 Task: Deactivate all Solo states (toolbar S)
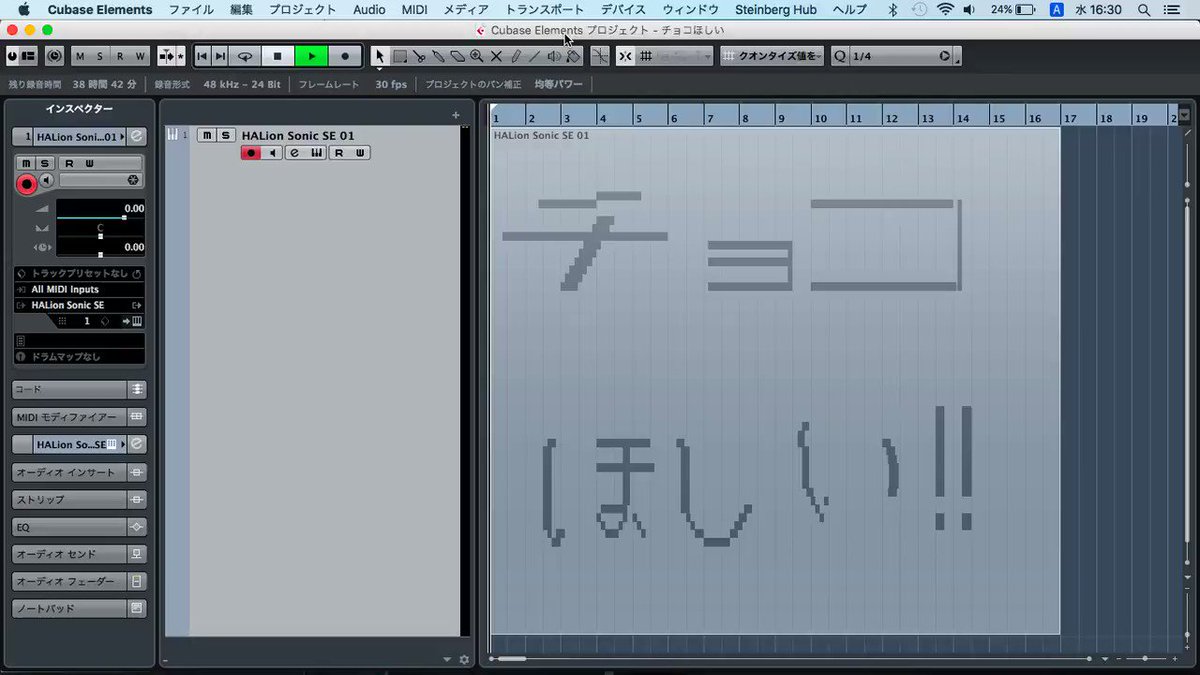click(x=100, y=57)
